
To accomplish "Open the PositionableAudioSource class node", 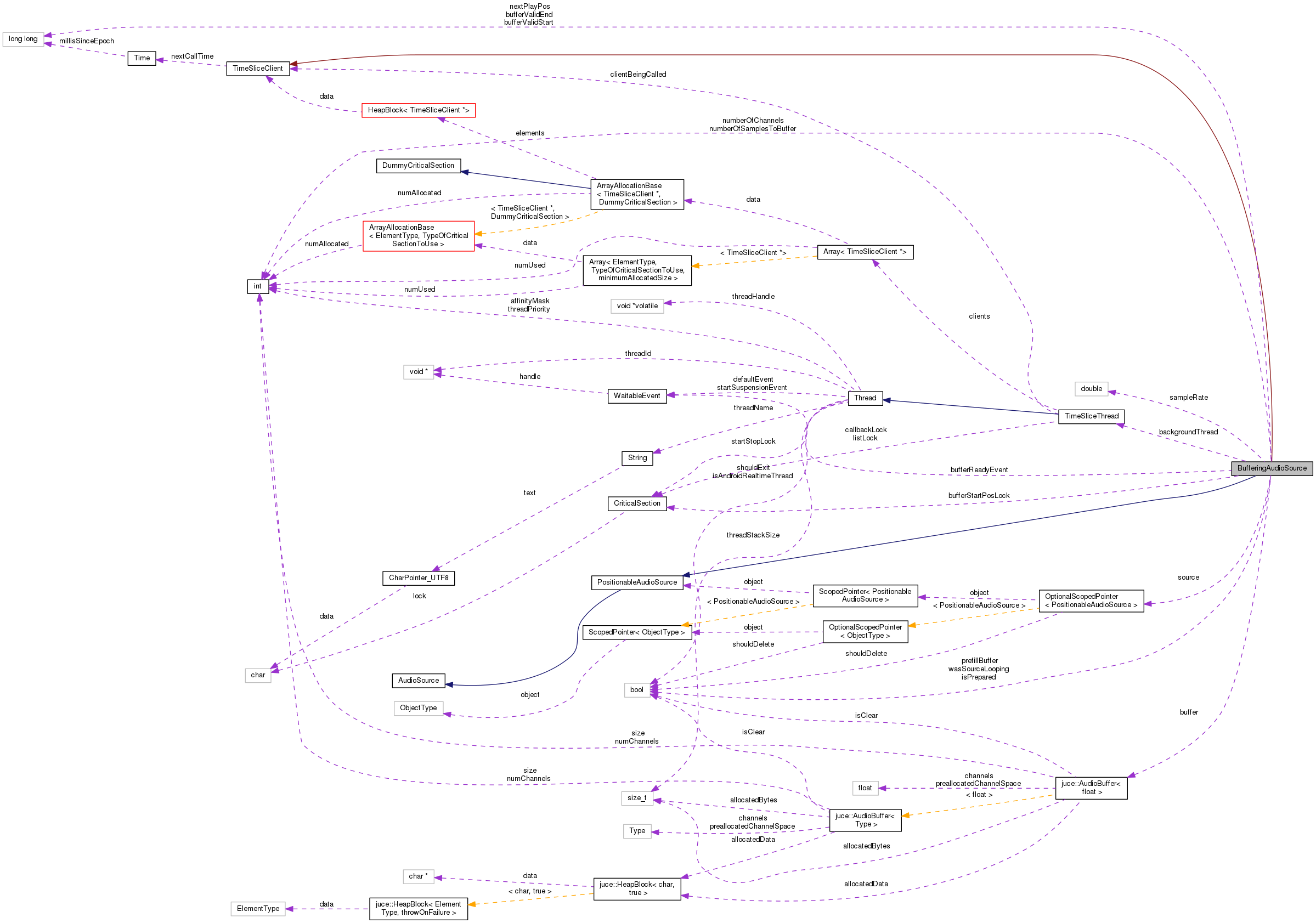I will 637,582.
